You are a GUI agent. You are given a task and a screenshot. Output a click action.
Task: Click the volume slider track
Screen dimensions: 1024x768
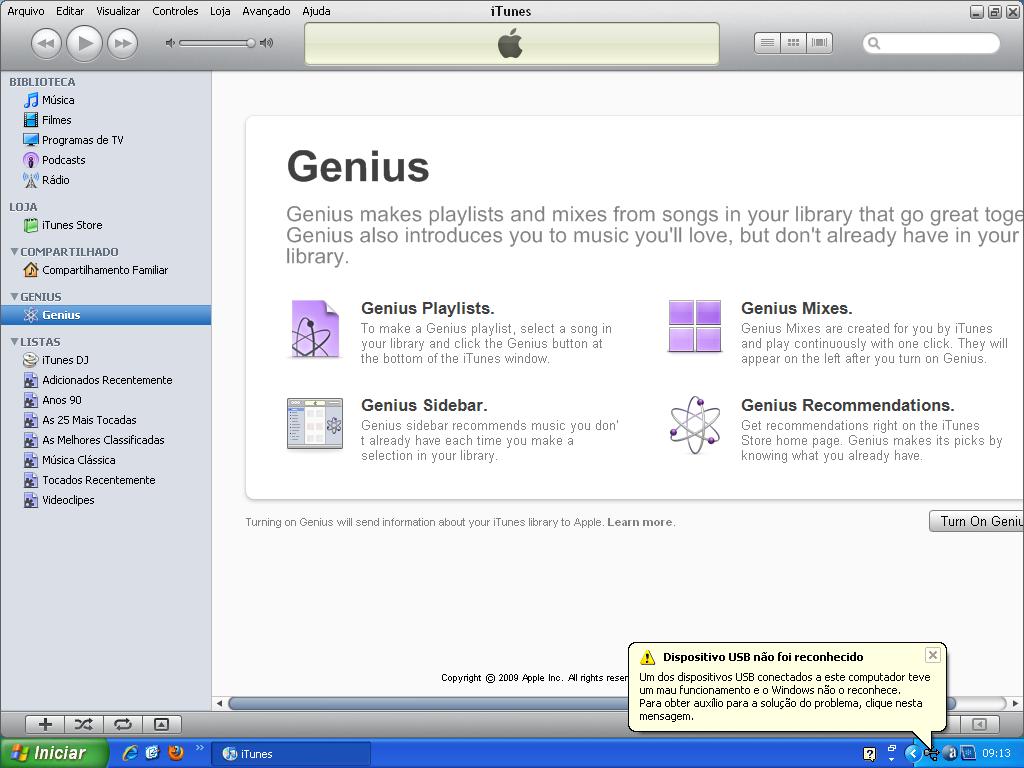(217, 43)
